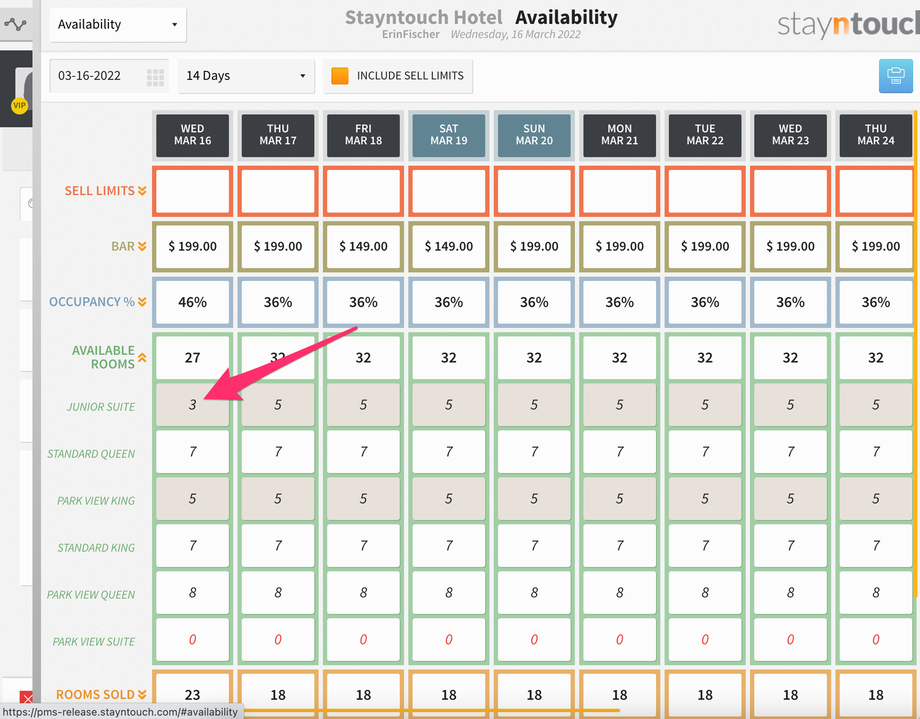Expand the Occupancy % row

(x=142, y=302)
